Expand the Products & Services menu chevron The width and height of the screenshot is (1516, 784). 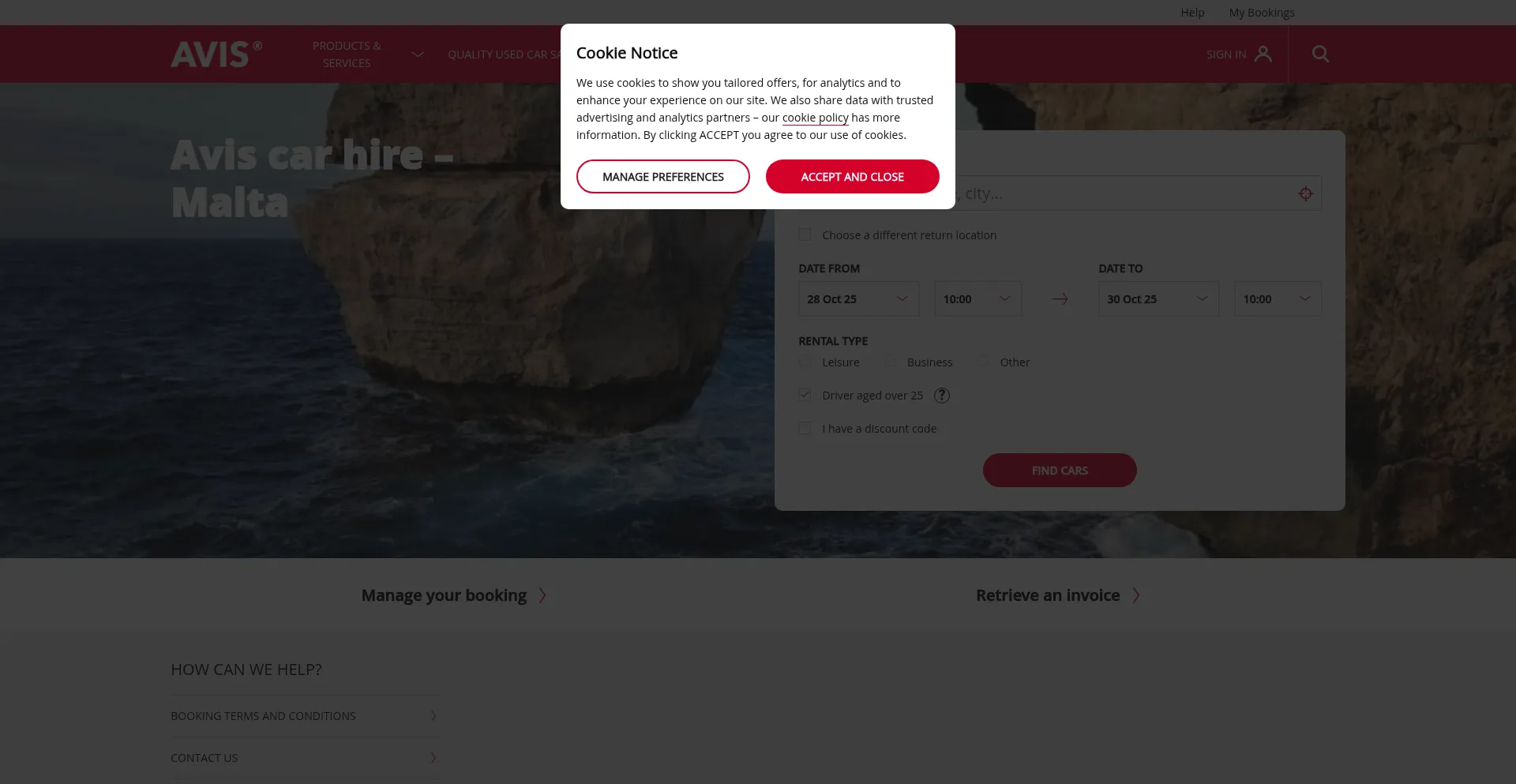click(x=418, y=54)
